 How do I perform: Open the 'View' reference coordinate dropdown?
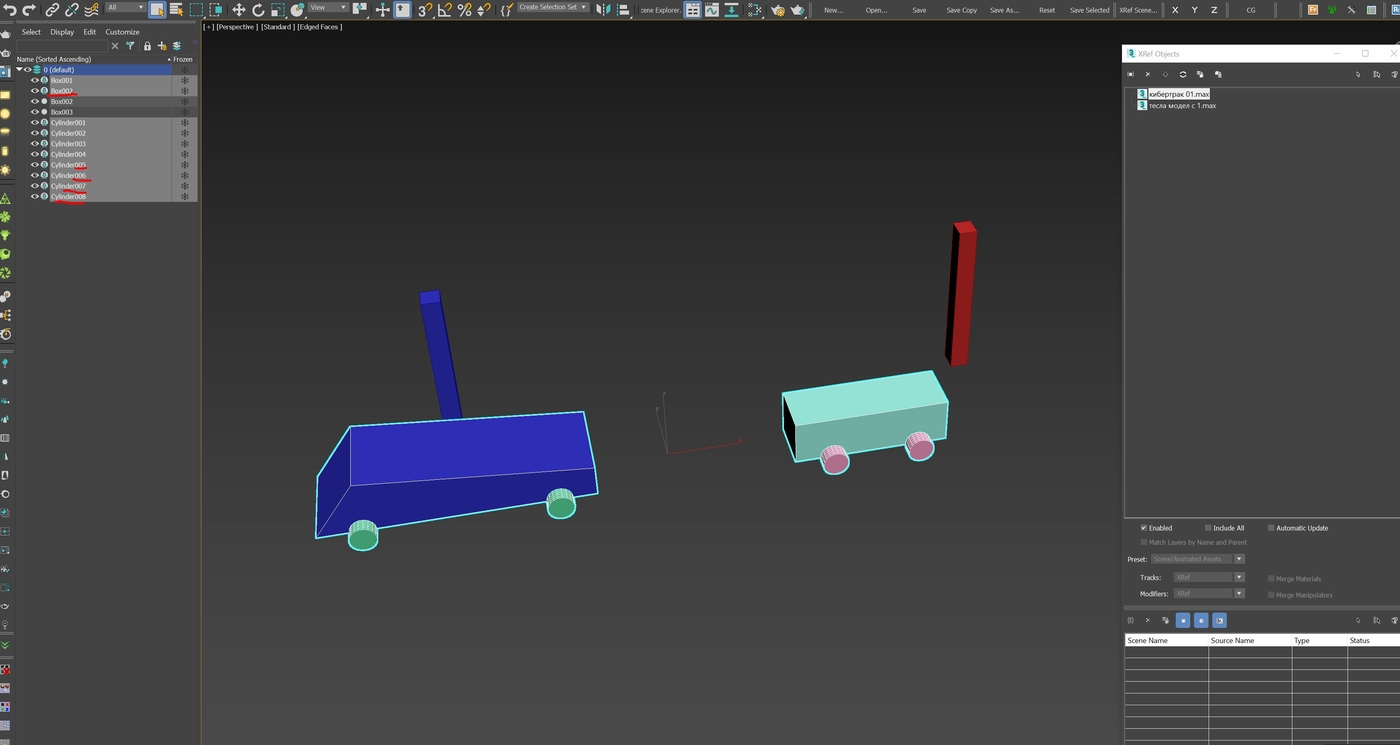[x=328, y=7]
